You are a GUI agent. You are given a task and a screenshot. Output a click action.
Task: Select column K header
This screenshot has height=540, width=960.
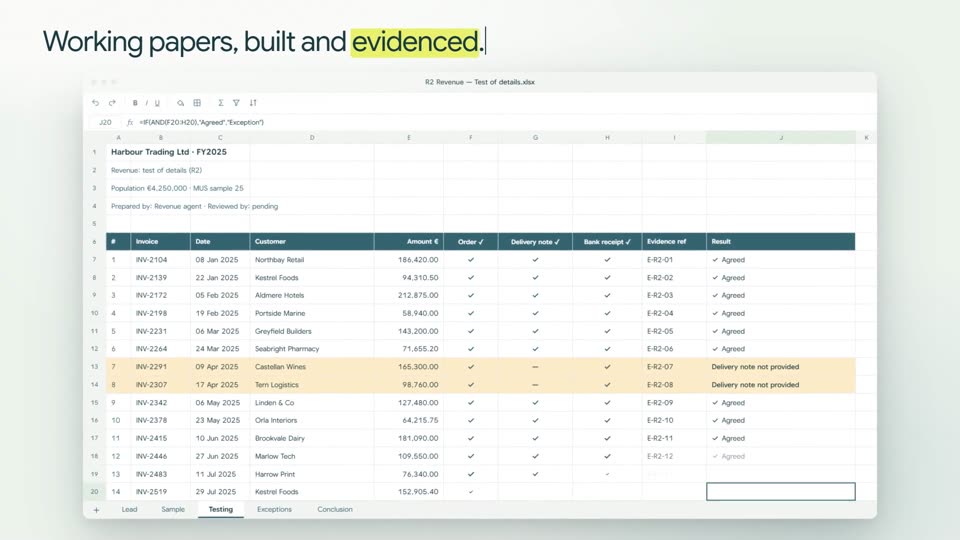(866, 138)
